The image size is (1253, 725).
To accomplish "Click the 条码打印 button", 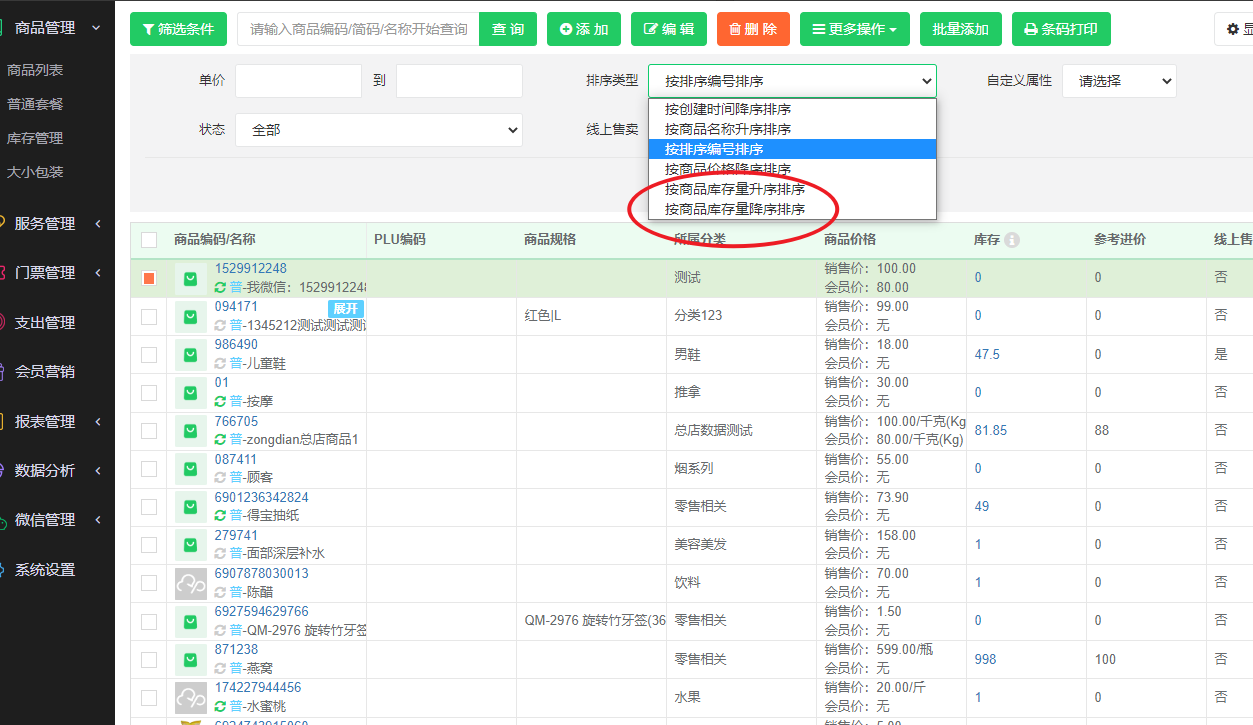I will click(1061, 29).
